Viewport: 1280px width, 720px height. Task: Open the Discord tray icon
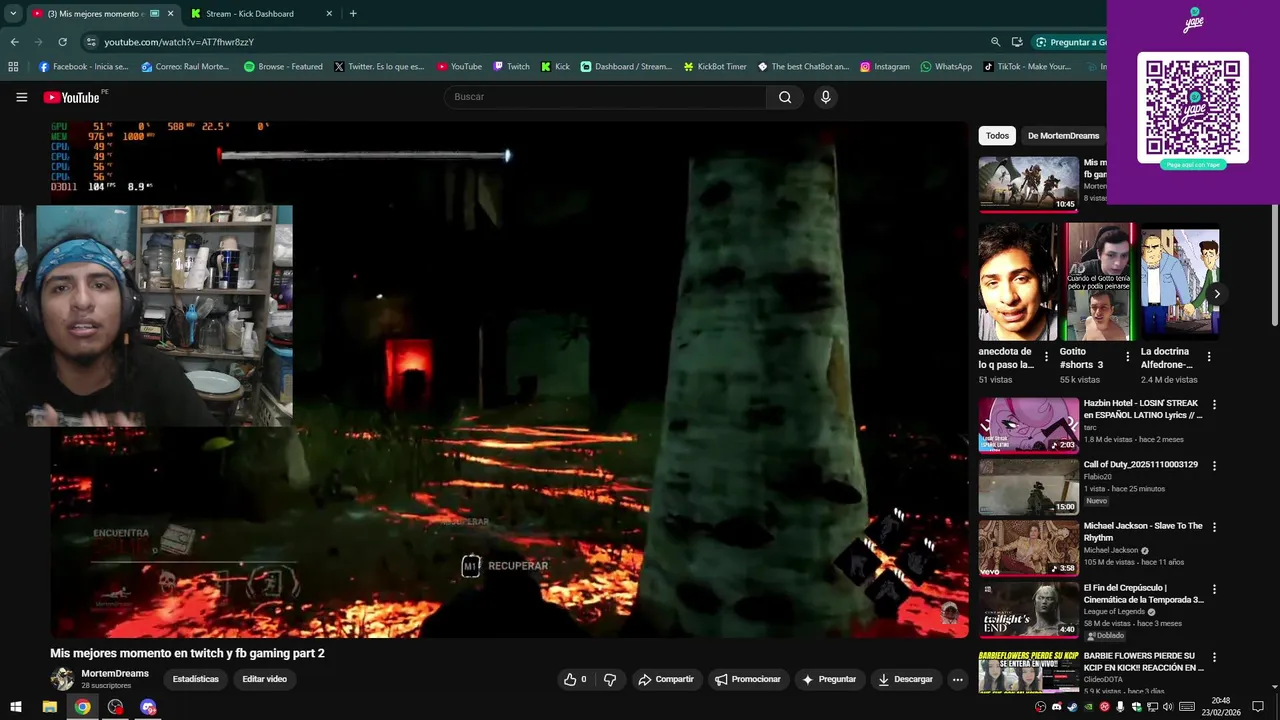(x=1057, y=707)
